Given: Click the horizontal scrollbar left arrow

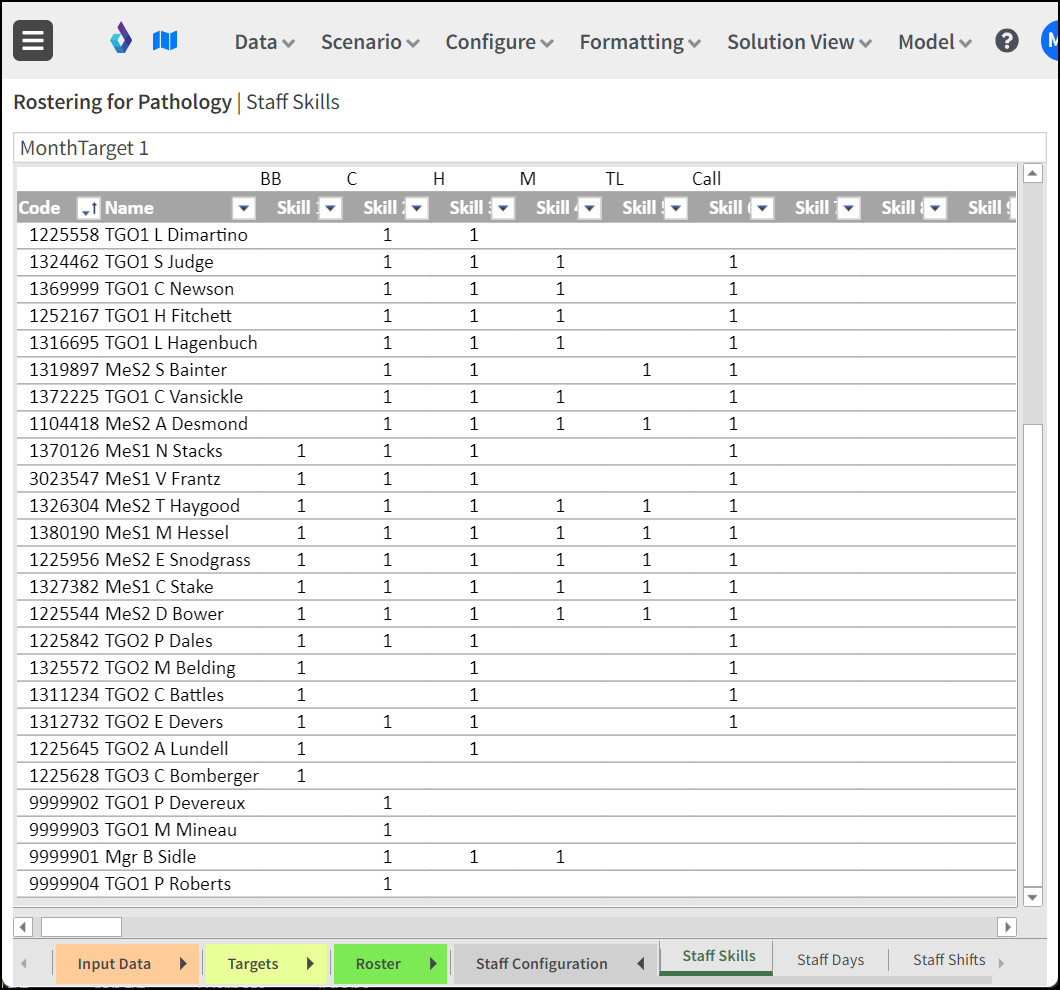Looking at the screenshot, I should click(23, 926).
